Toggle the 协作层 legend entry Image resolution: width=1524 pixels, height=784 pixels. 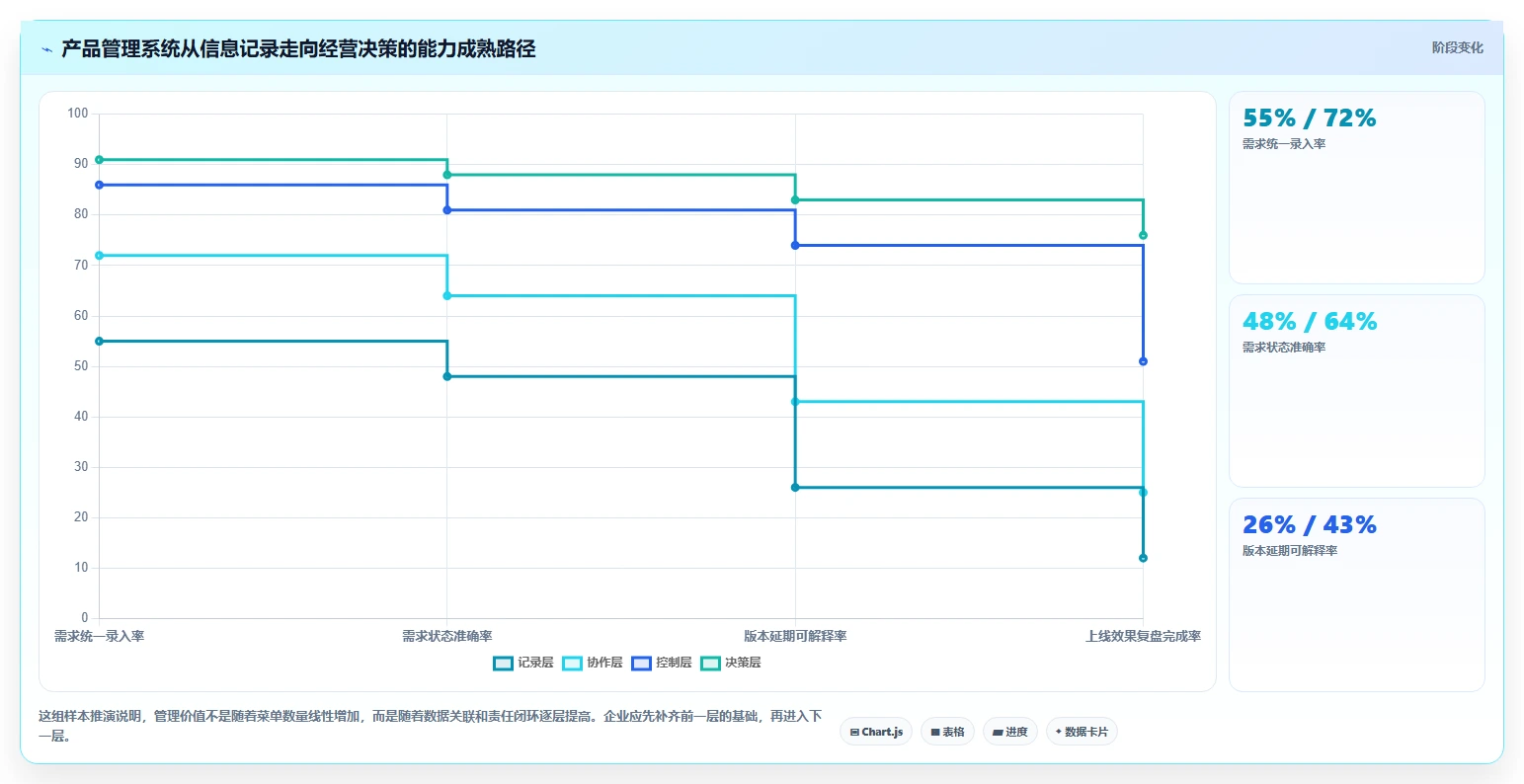coord(593,663)
